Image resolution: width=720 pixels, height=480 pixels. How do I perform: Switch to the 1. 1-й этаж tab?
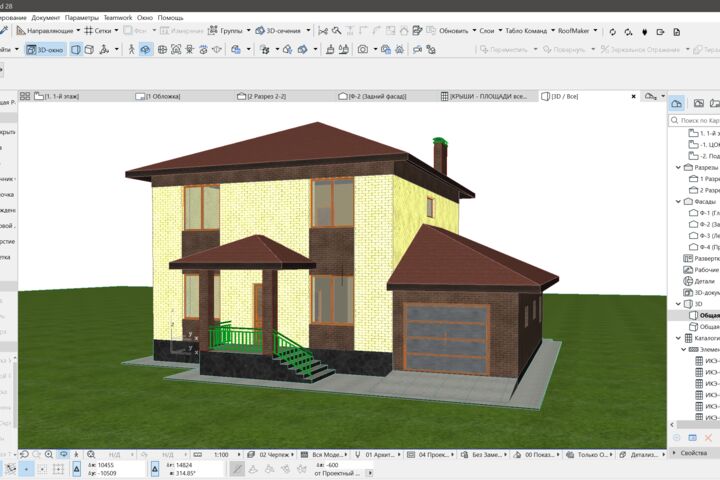(83, 96)
